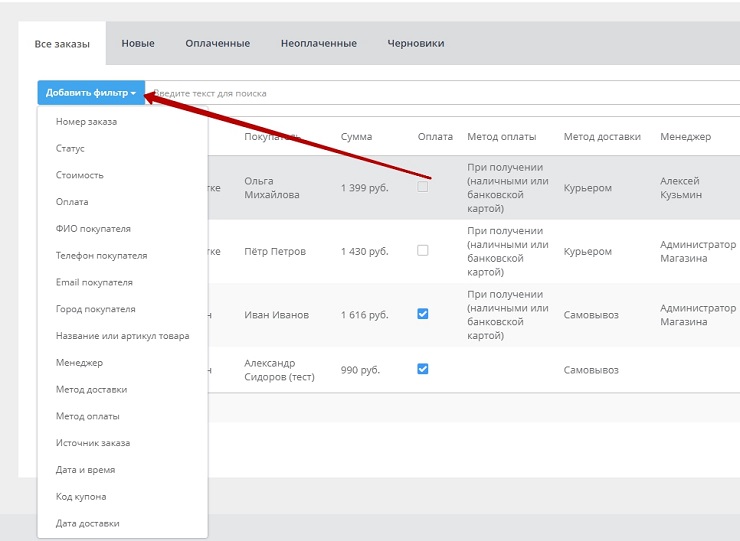Select Статус from the filter list
The image size is (740, 541).
click(x=70, y=149)
